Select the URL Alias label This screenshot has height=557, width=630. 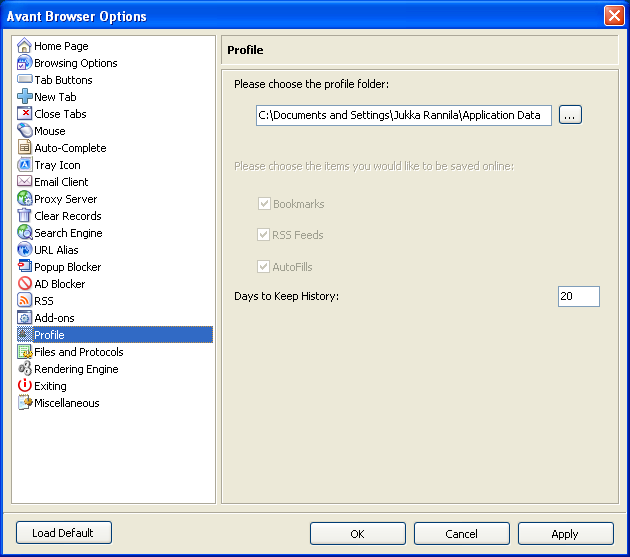click(56, 250)
